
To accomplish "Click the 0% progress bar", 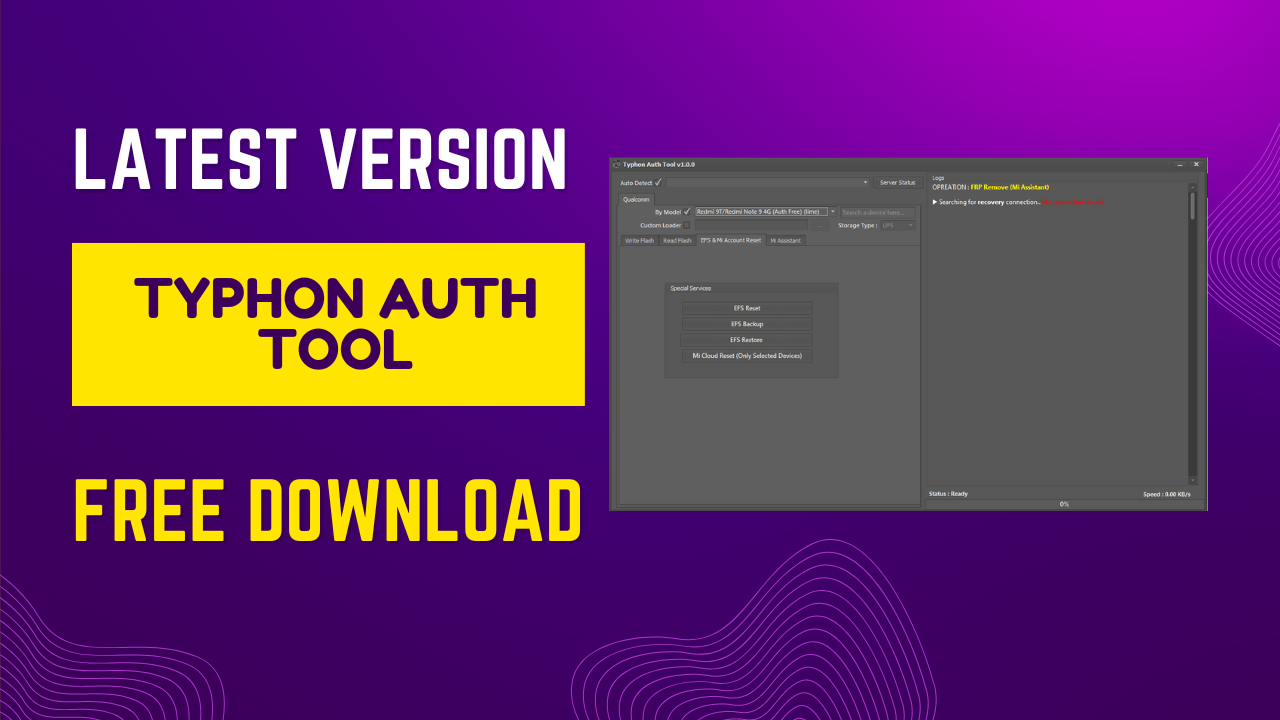I will click(1064, 504).
